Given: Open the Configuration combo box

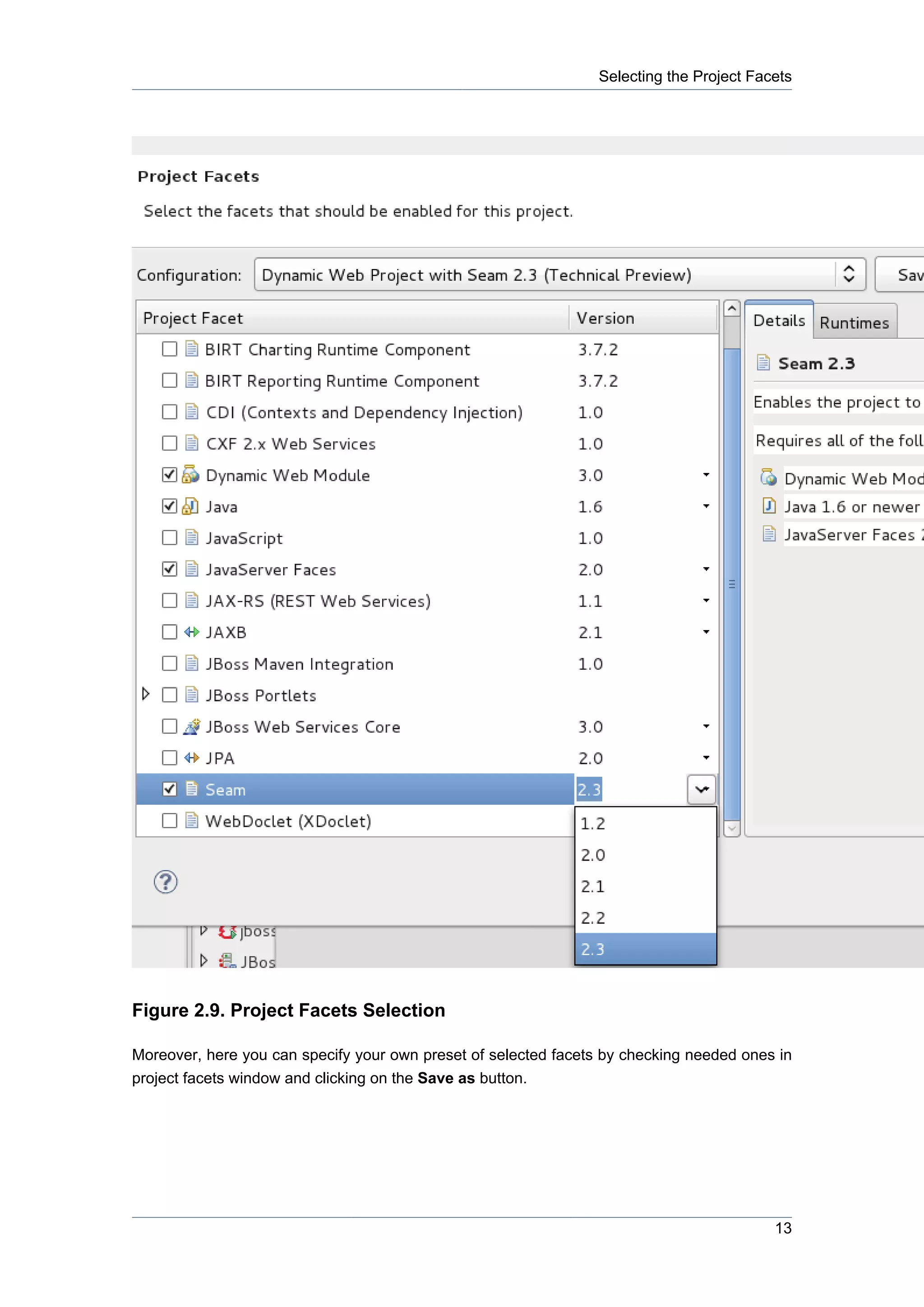Looking at the screenshot, I should [560, 274].
